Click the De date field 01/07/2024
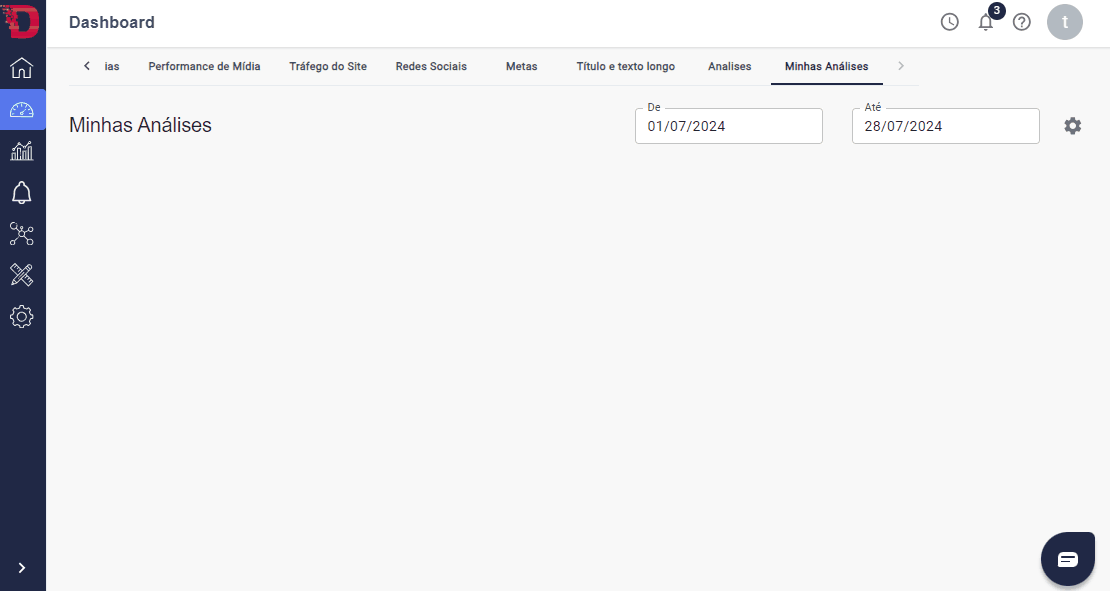Image resolution: width=1110 pixels, height=591 pixels. coord(728,126)
